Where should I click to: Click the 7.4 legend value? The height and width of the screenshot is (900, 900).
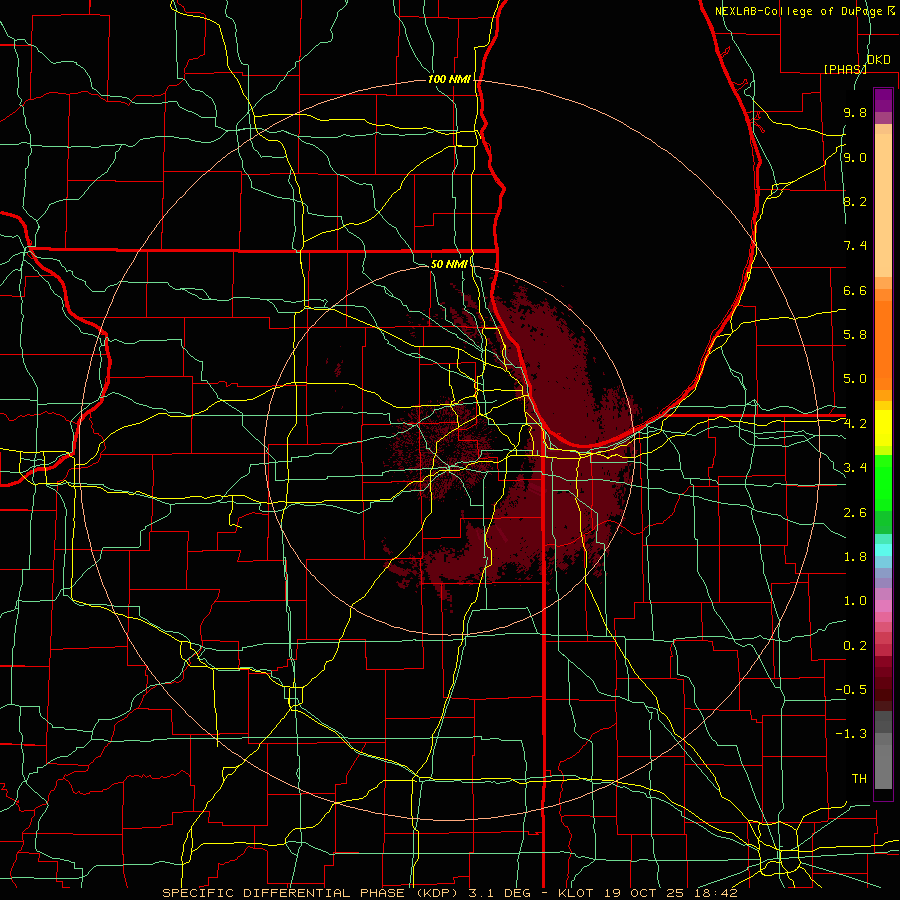tap(855, 246)
